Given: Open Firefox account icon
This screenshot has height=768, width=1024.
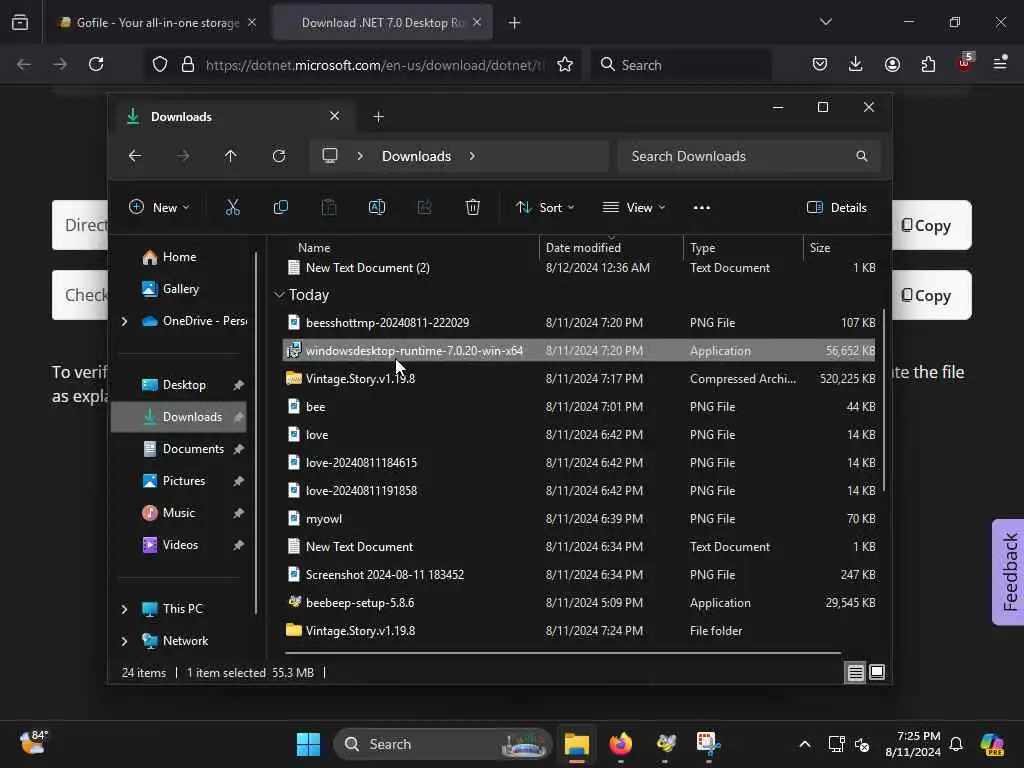Looking at the screenshot, I should [x=892, y=64].
